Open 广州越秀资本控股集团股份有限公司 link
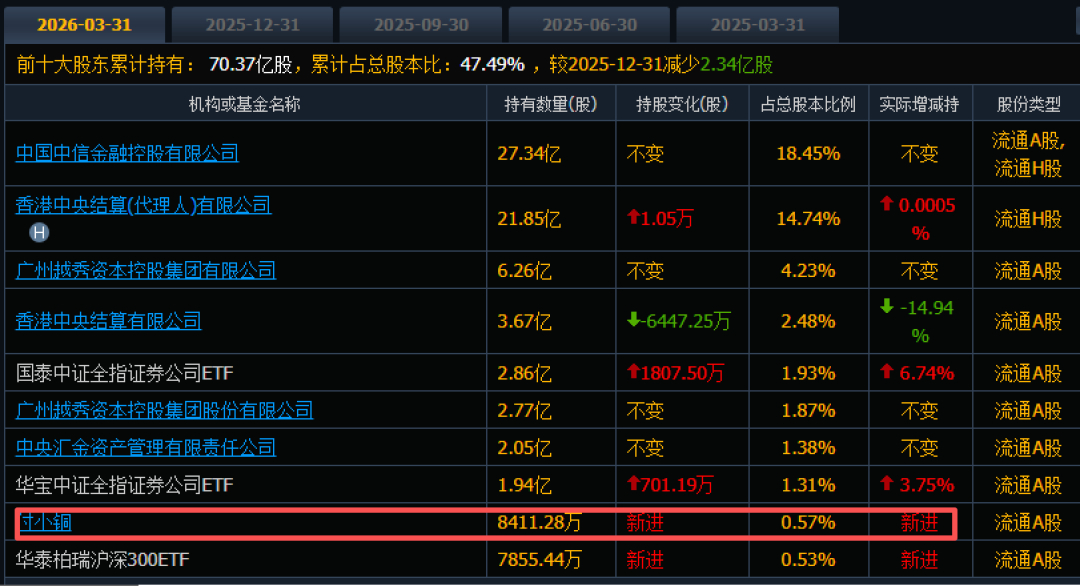This screenshot has width=1080, height=586. (164, 410)
